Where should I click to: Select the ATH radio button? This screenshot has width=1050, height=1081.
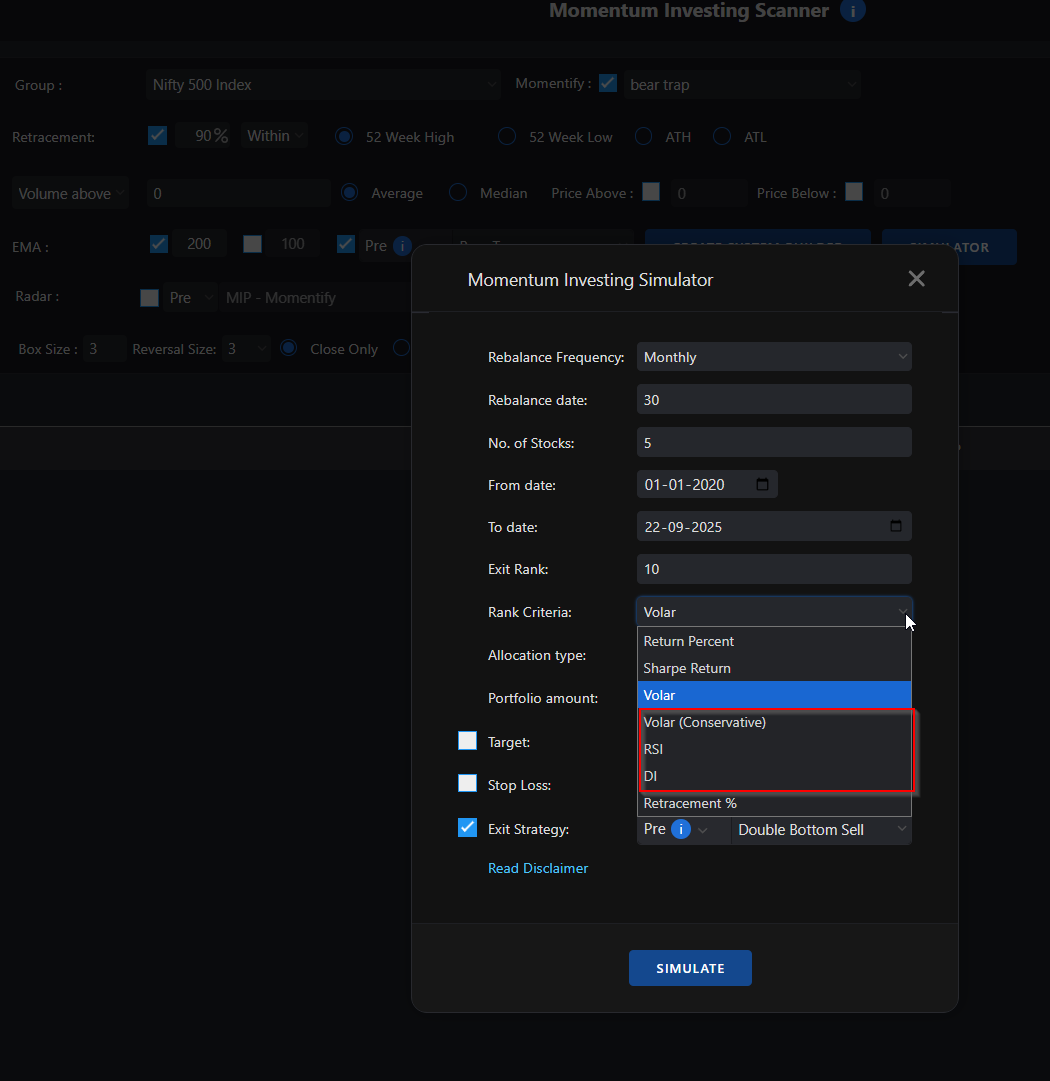(643, 137)
